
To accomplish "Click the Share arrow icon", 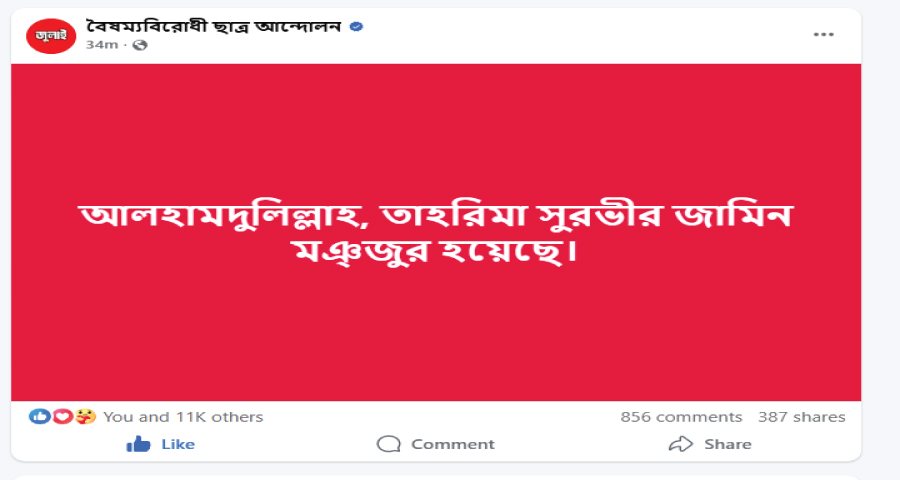I will [681, 444].
